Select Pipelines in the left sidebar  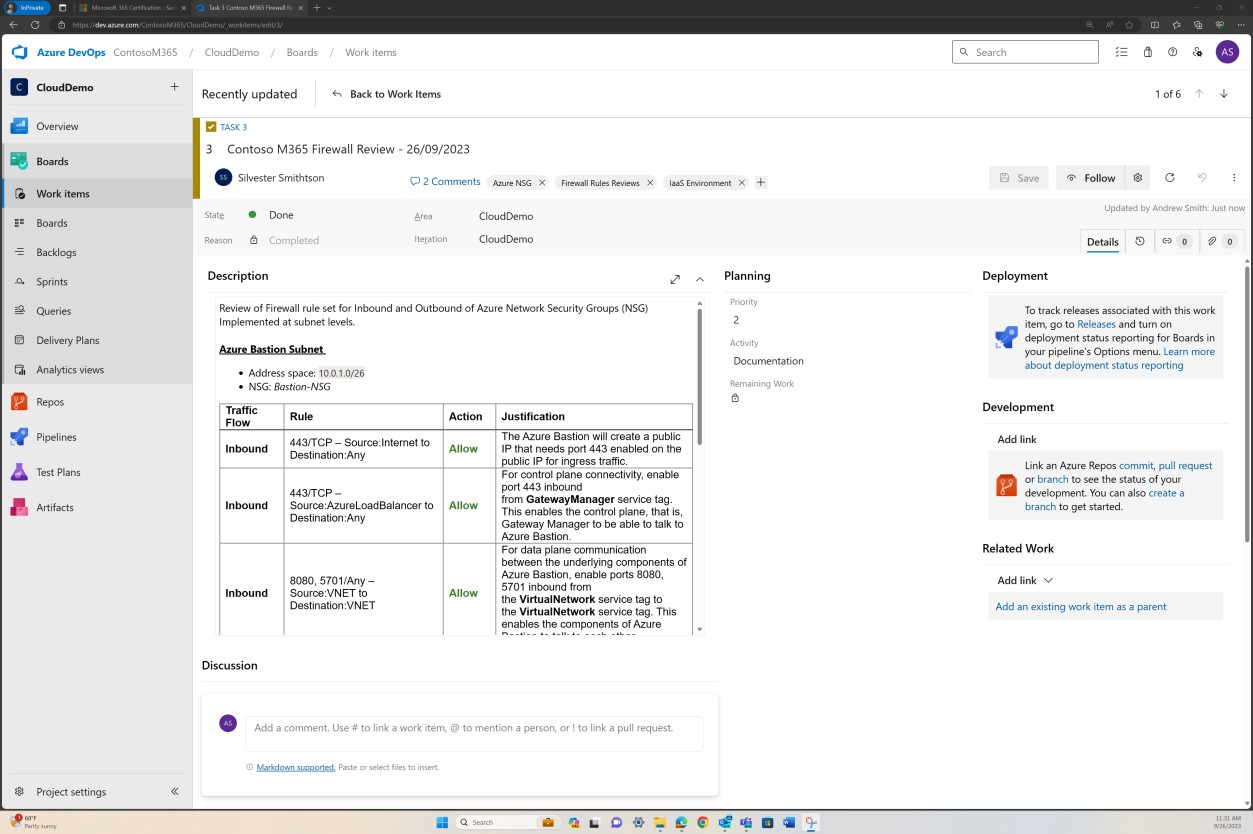(x=55, y=437)
